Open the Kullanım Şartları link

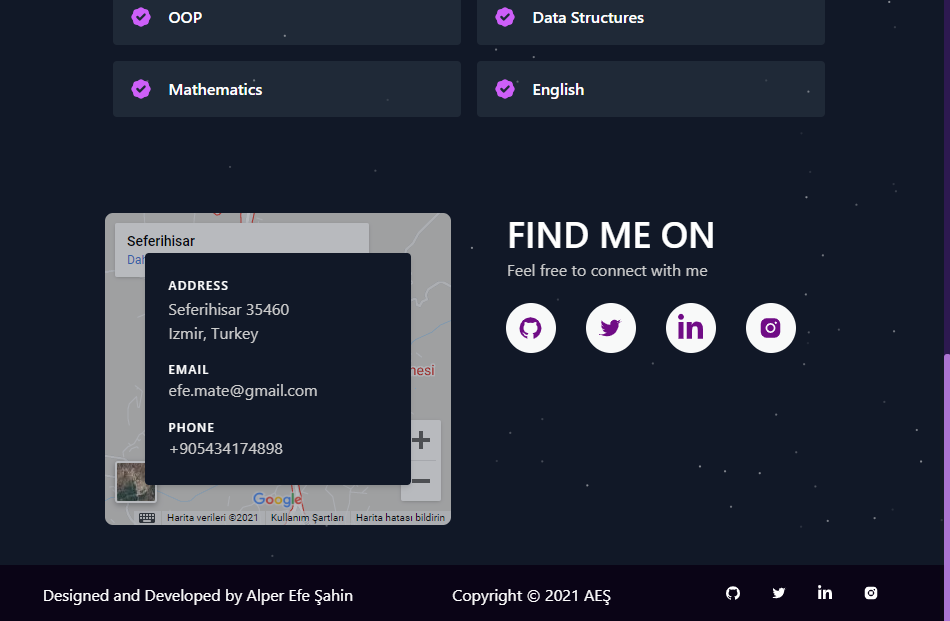[306, 517]
